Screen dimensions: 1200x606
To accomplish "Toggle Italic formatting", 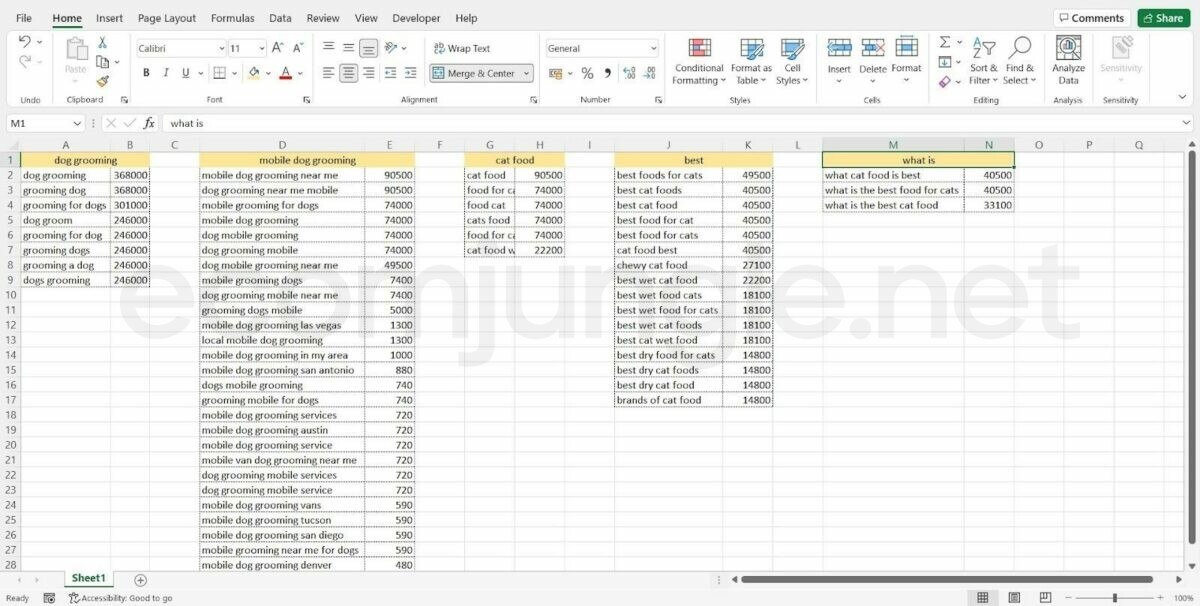I will pos(166,73).
